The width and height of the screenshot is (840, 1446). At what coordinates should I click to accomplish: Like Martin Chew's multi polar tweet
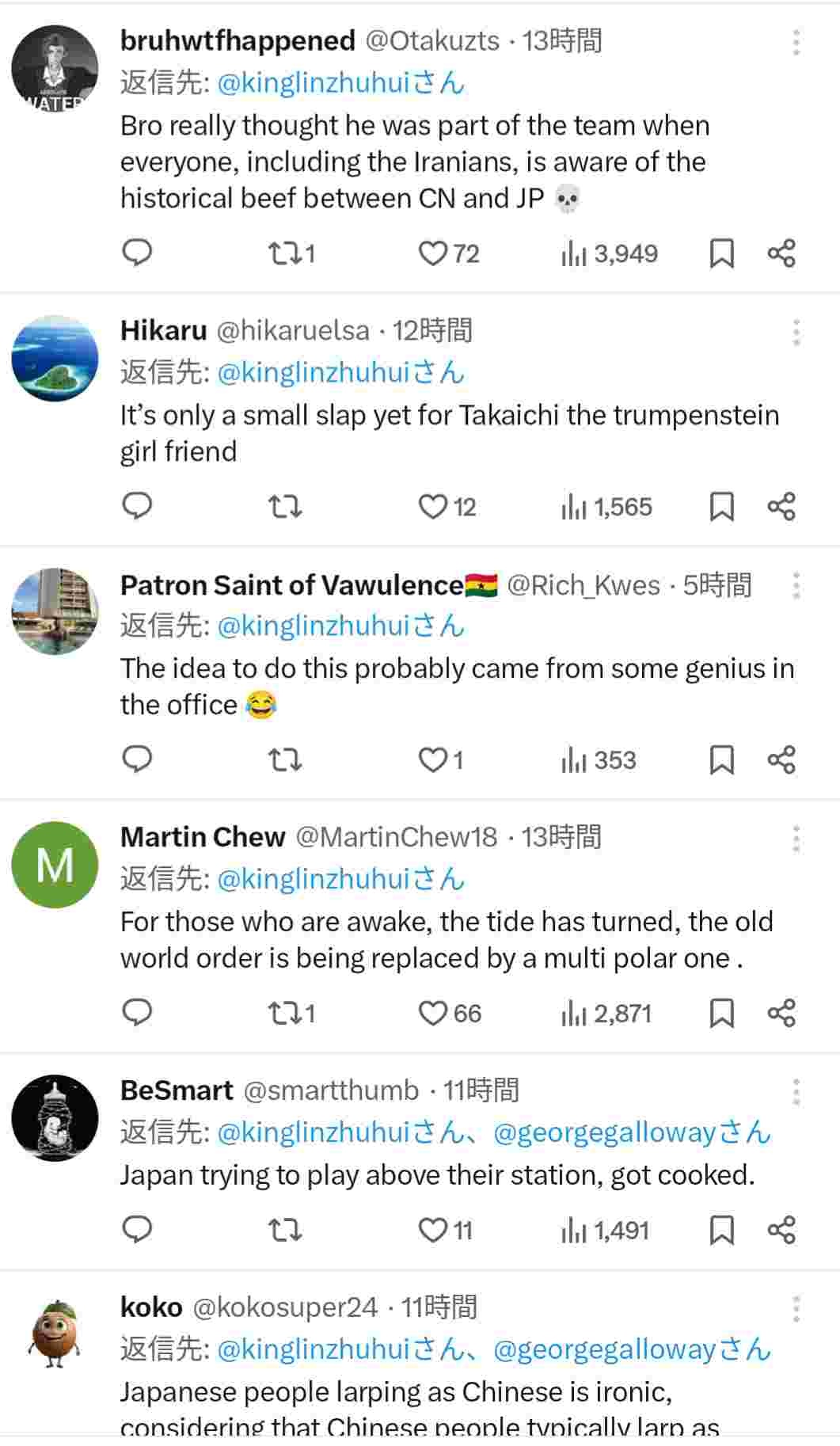pyautogui.click(x=433, y=1014)
